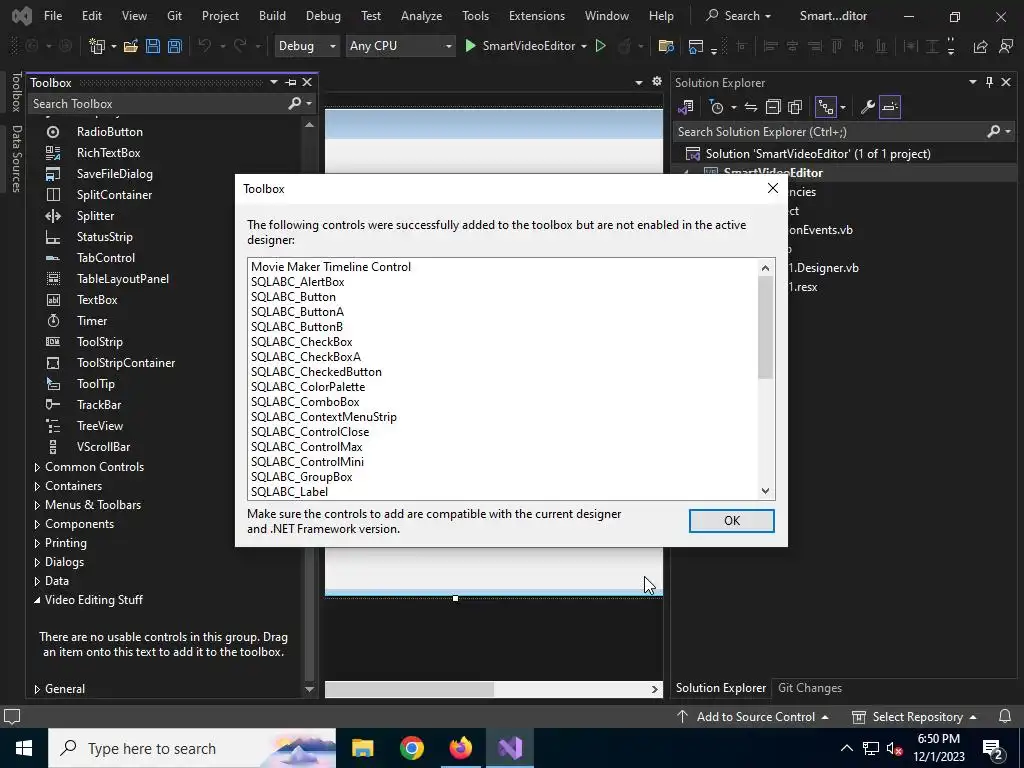Select the Timer toolbox control
1024x768 pixels.
(91, 321)
